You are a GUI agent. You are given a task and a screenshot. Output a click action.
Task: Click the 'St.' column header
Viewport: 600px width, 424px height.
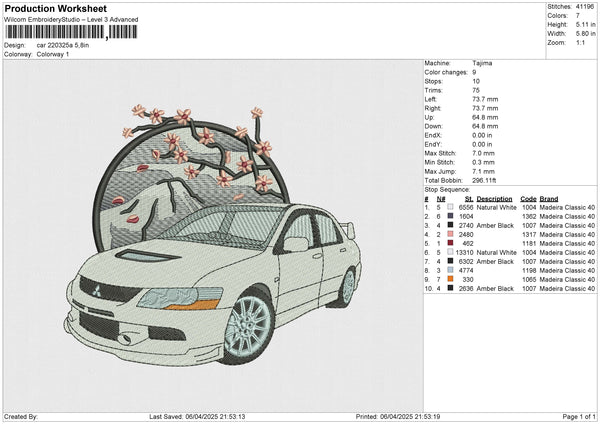[x=469, y=199]
